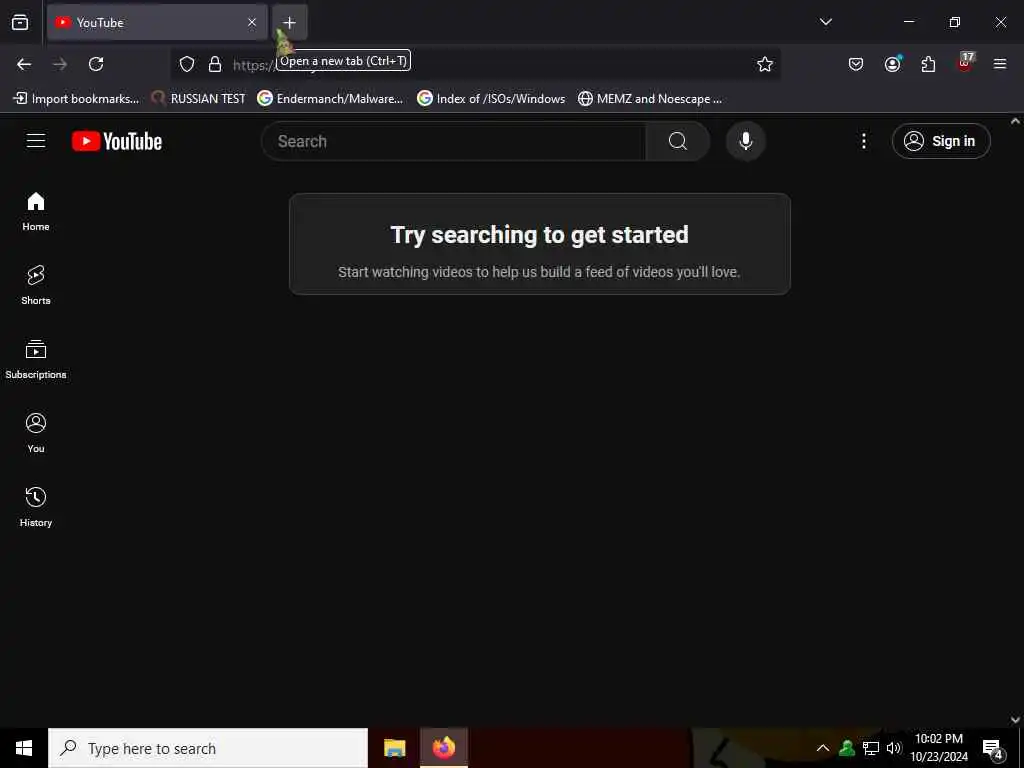This screenshot has width=1024, height=768.
Task: Bookmark this page with the star
Action: coord(765,64)
